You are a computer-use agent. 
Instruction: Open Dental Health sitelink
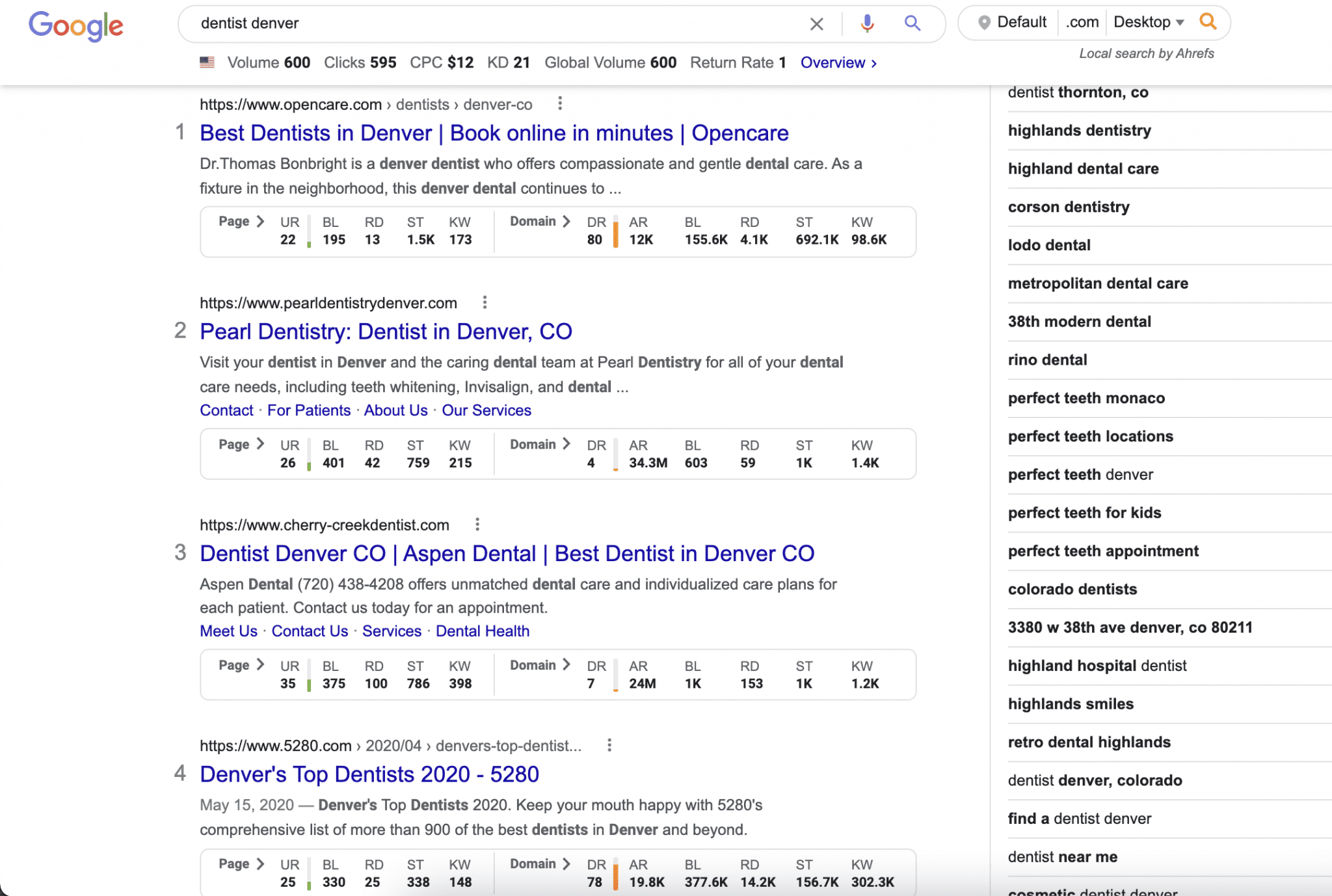coord(483,631)
